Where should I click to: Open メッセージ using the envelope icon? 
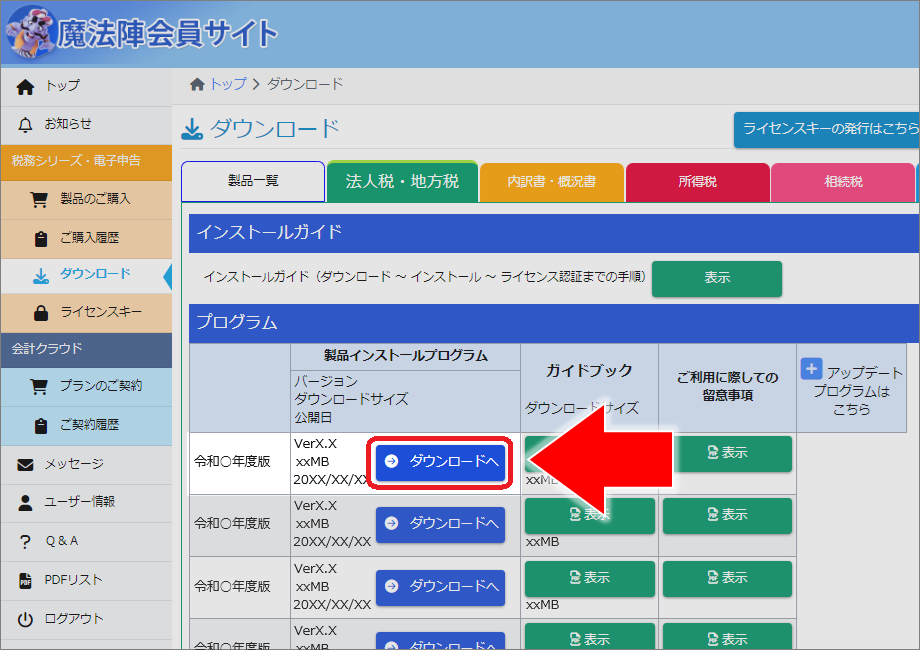pyautogui.click(x=25, y=464)
